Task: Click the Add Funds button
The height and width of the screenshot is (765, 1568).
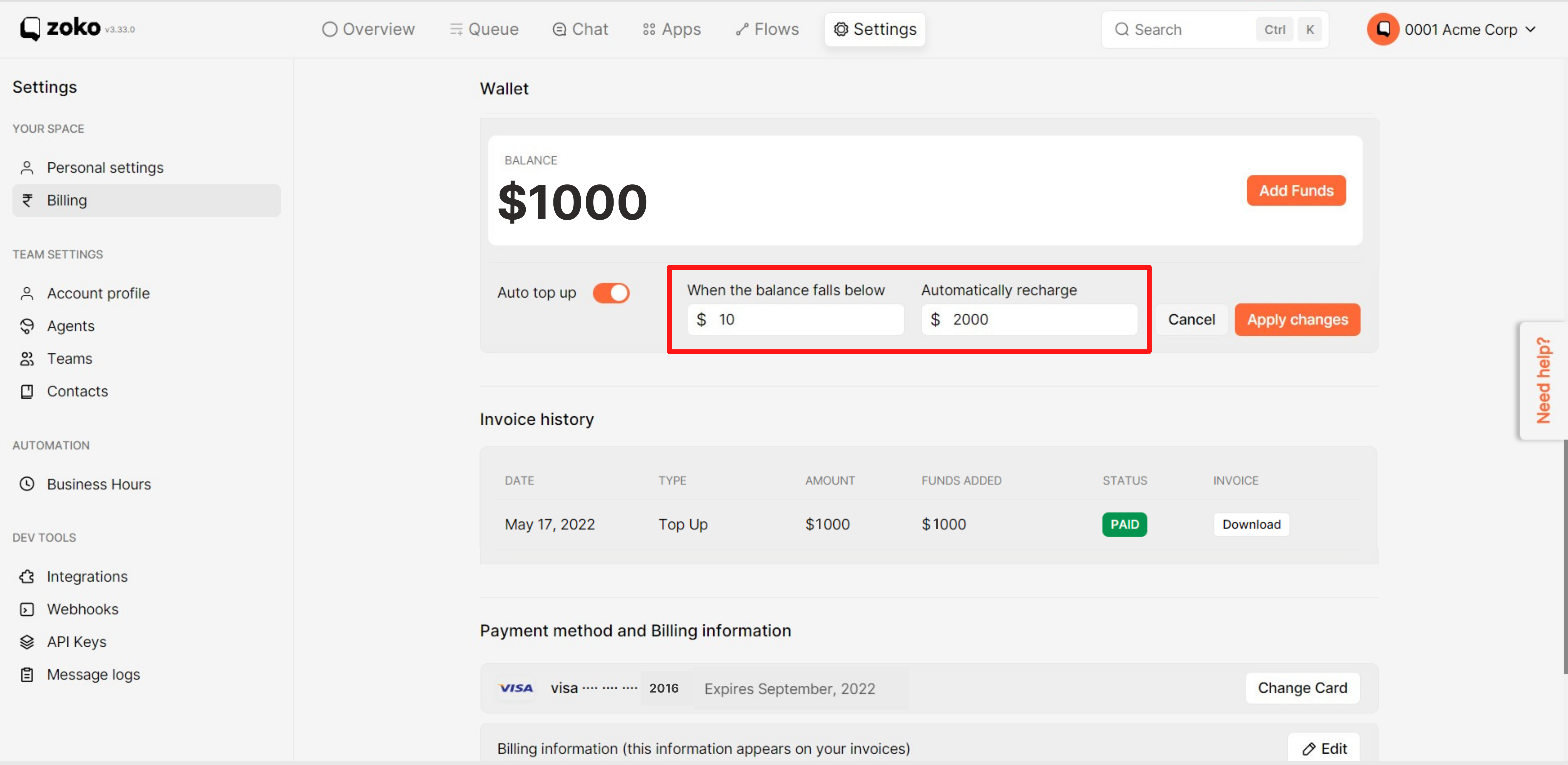Action: point(1296,190)
